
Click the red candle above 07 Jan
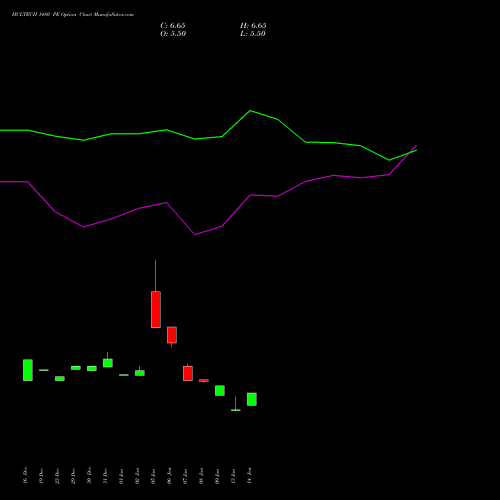[188, 373]
